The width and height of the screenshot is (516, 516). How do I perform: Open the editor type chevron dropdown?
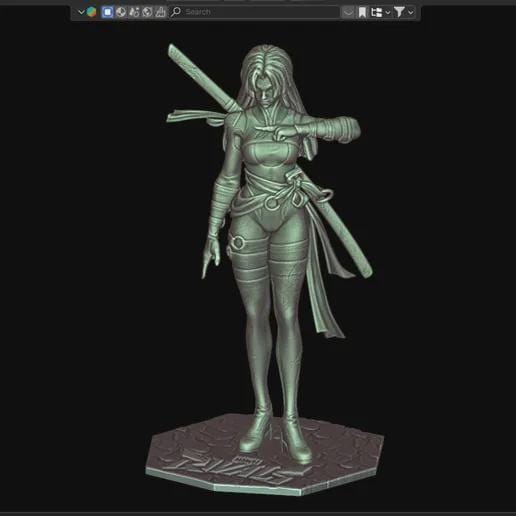pyautogui.click(x=81, y=12)
